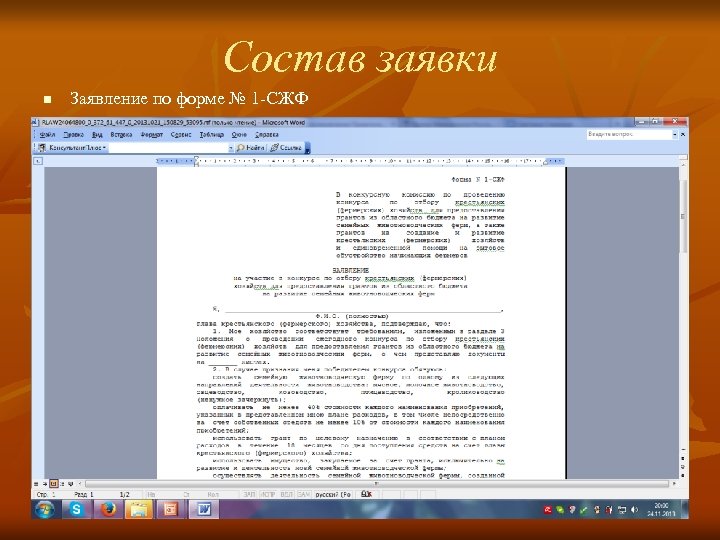720x540 pixels.
Task: Open the Файл menu
Action: click(47, 135)
